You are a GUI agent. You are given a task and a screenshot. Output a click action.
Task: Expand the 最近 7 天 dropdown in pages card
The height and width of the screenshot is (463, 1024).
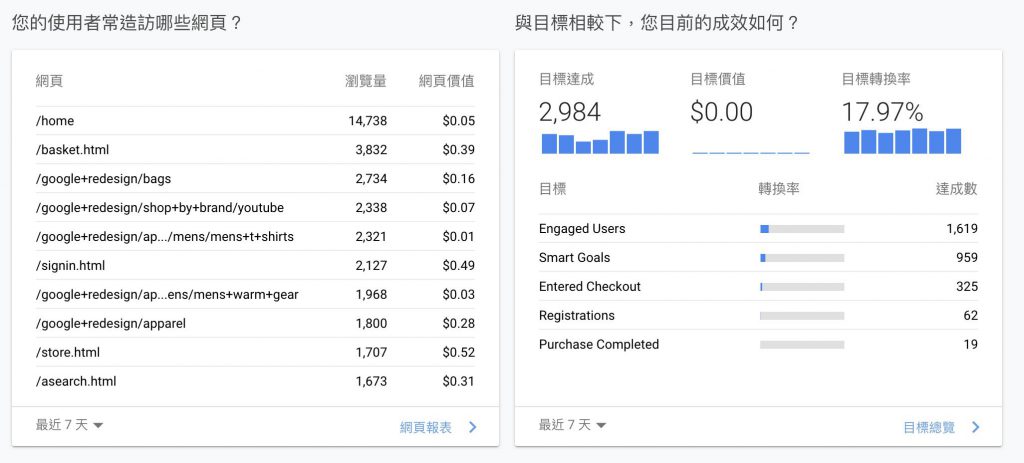tap(70, 425)
